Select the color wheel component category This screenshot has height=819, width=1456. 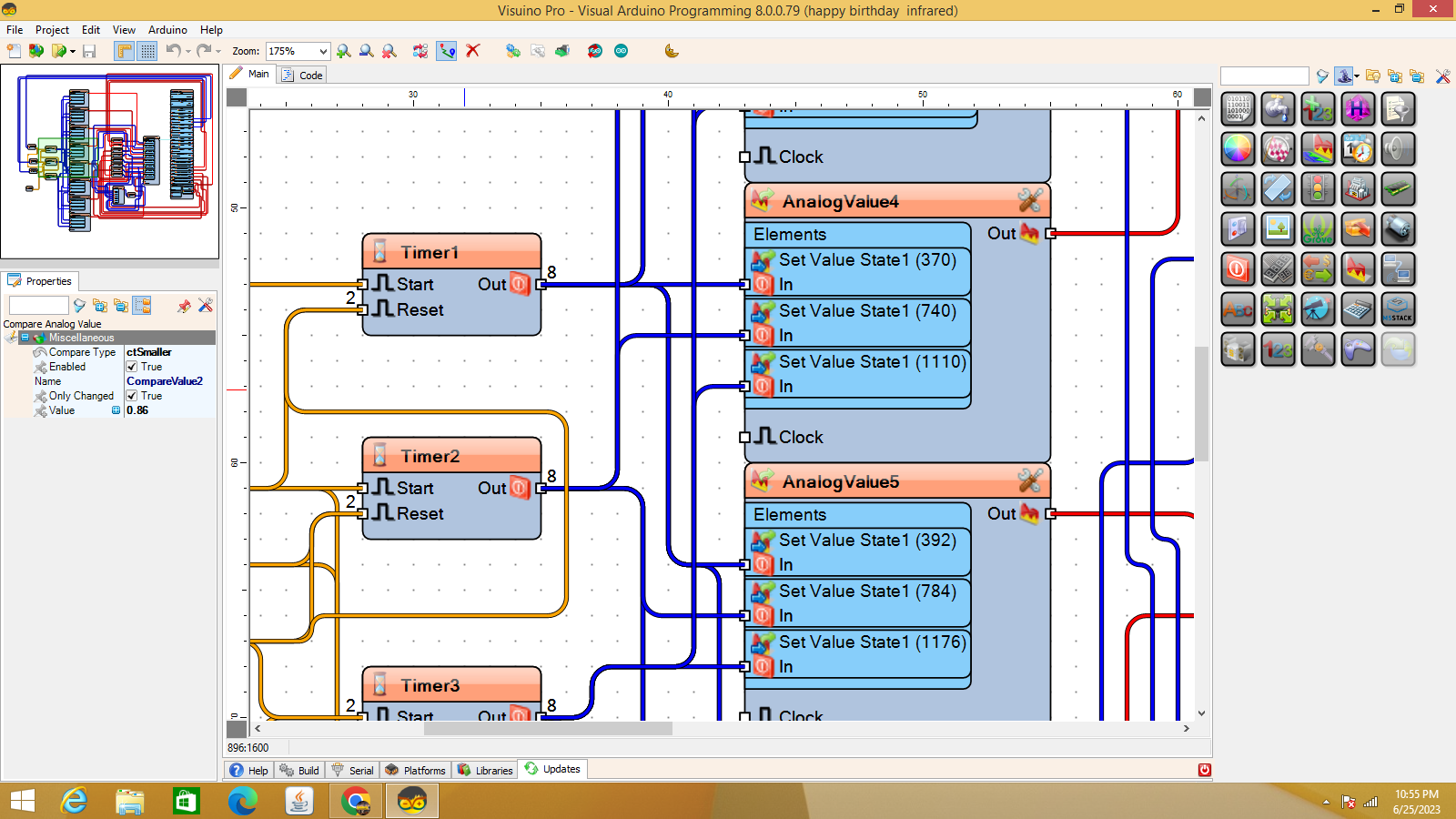click(x=1238, y=149)
